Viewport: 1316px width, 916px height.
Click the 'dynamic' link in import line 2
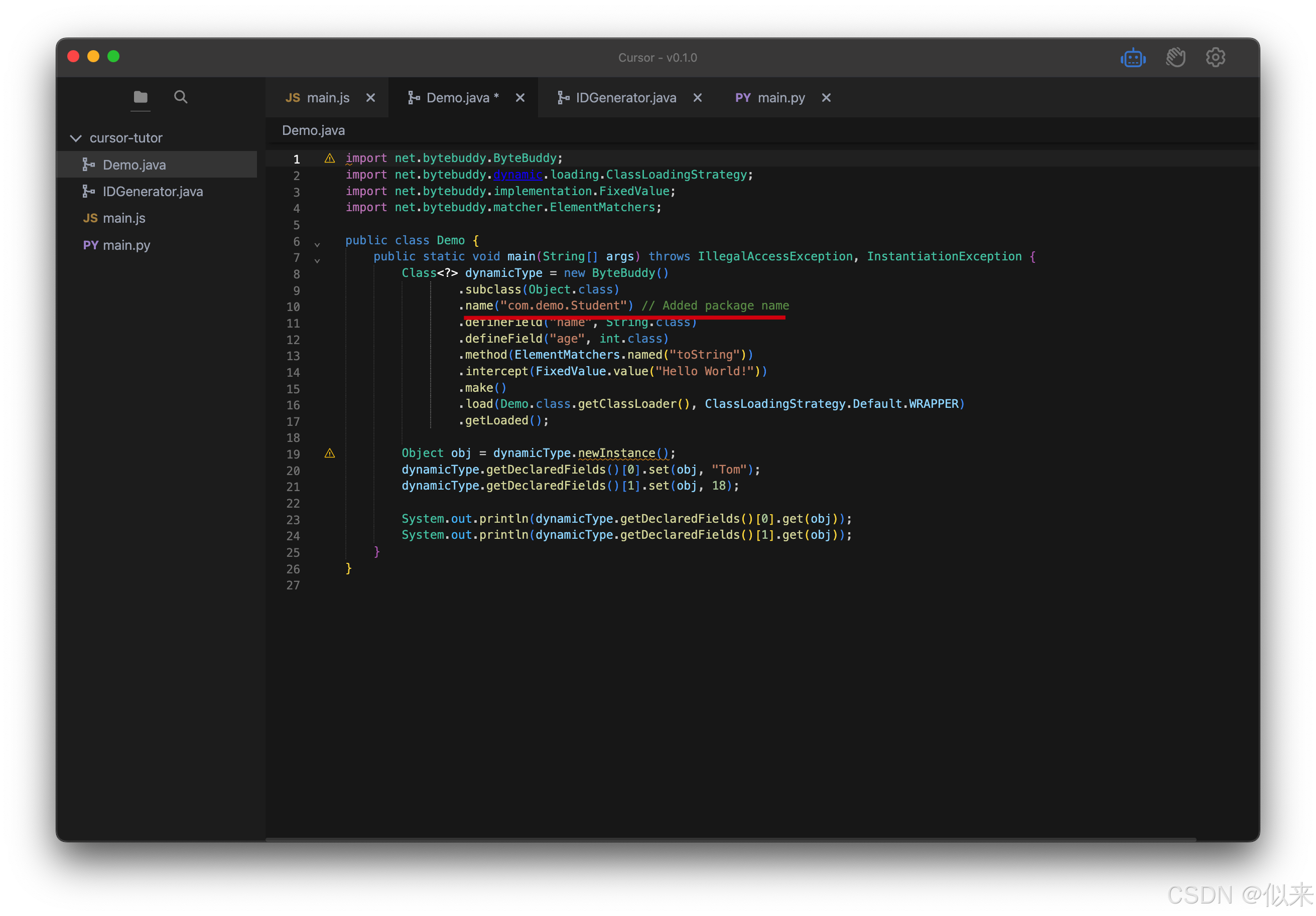[x=517, y=175]
